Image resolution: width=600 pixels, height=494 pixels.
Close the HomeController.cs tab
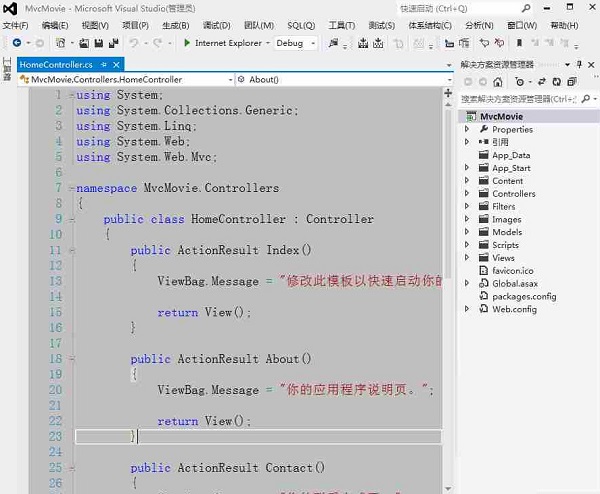pos(116,65)
